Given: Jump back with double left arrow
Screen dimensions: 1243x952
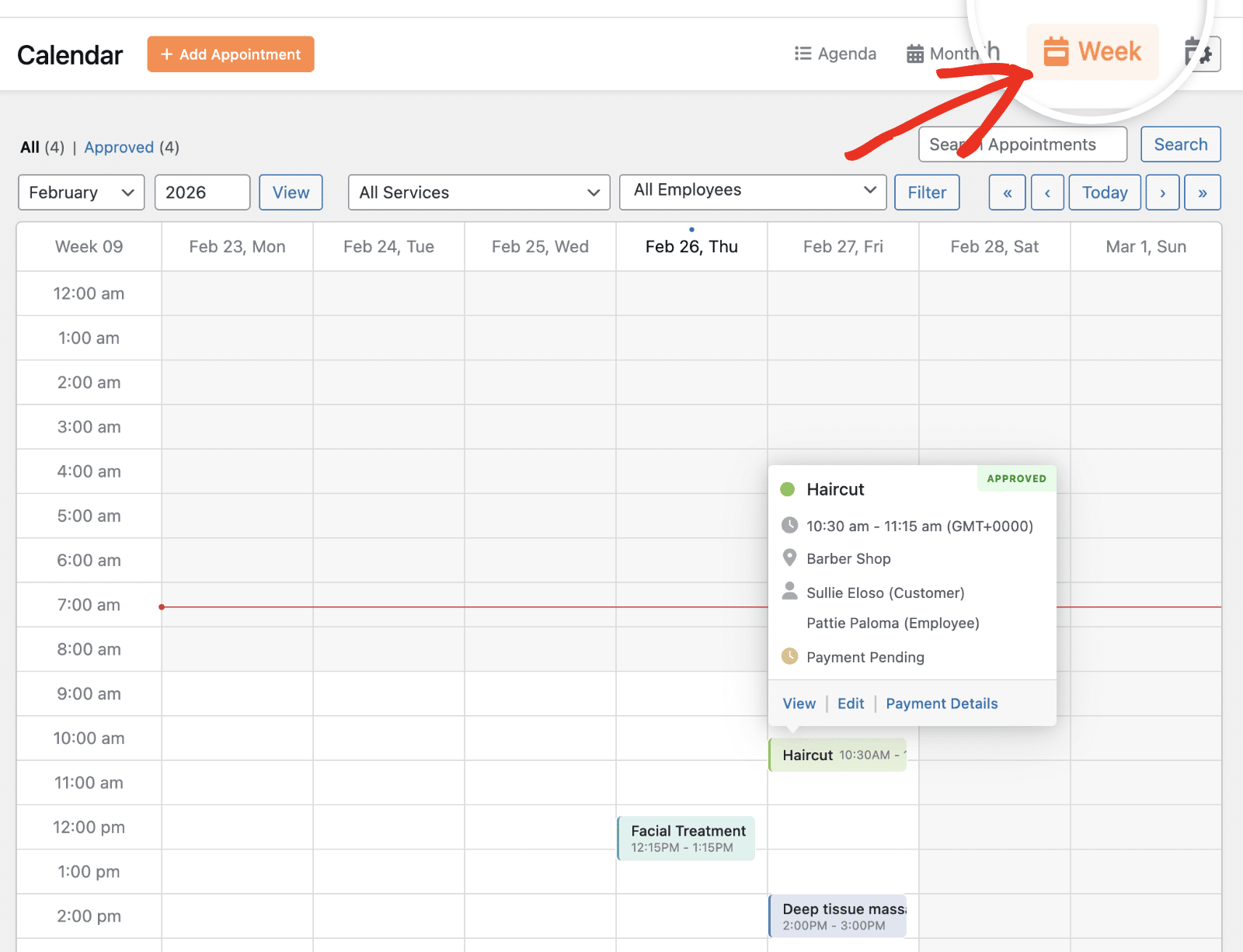Looking at the screenshot, I should 1007,193.
